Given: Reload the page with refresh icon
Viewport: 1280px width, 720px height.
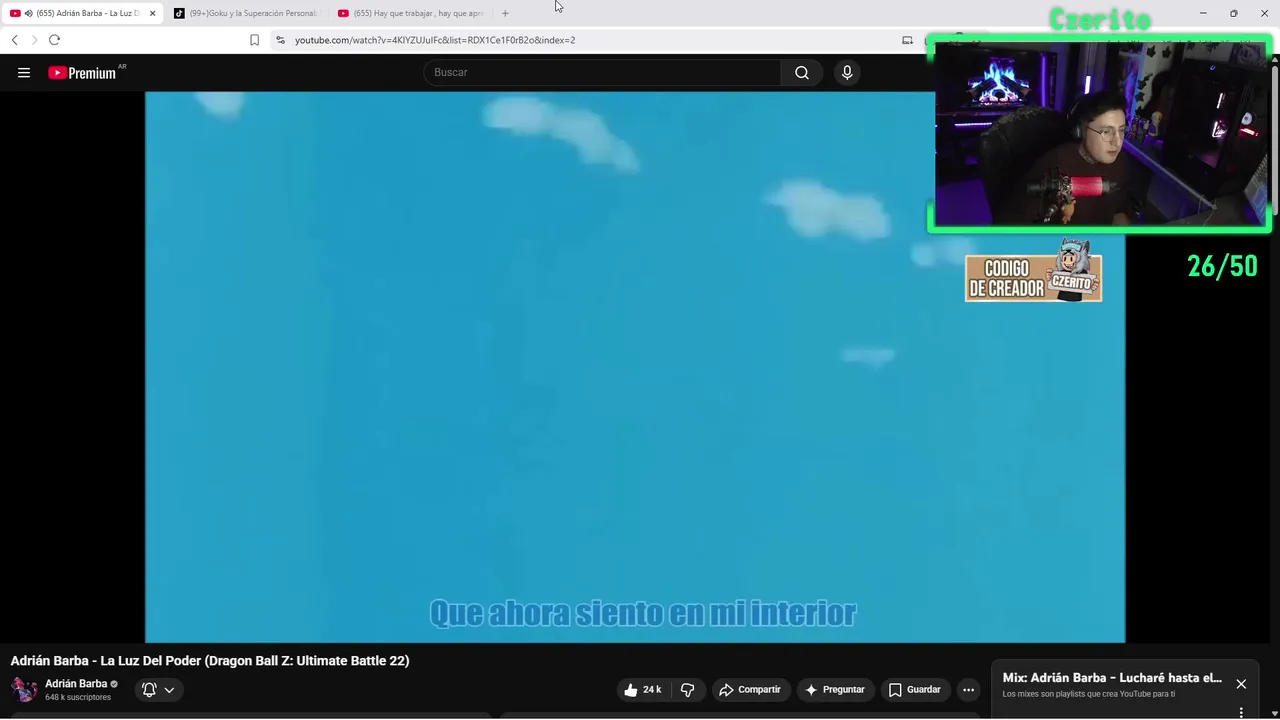Looking at the screenshot, I should [x=54, y=40].
